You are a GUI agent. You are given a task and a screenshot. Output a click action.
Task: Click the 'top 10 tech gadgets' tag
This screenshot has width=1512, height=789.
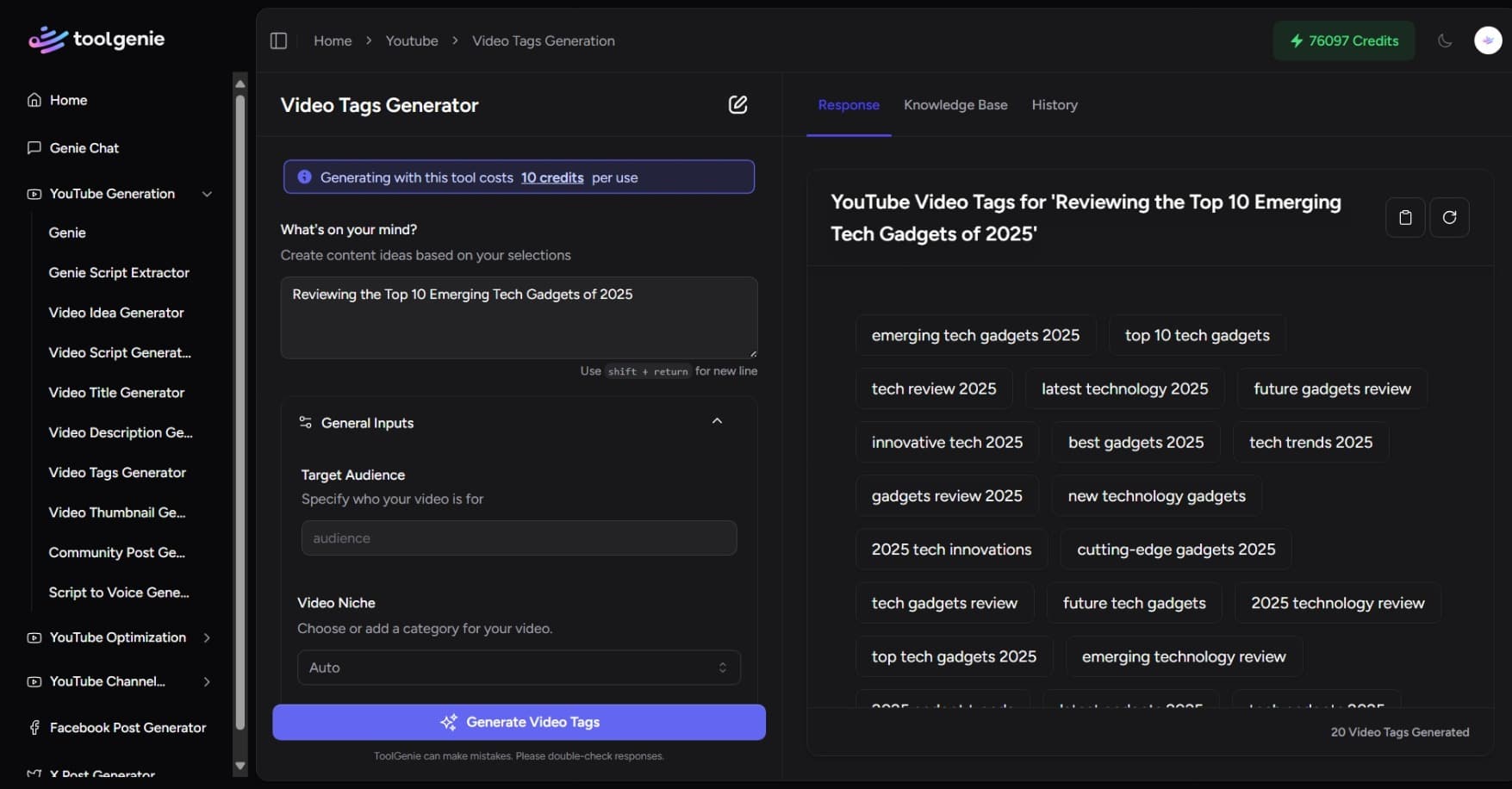[1197, 335]
